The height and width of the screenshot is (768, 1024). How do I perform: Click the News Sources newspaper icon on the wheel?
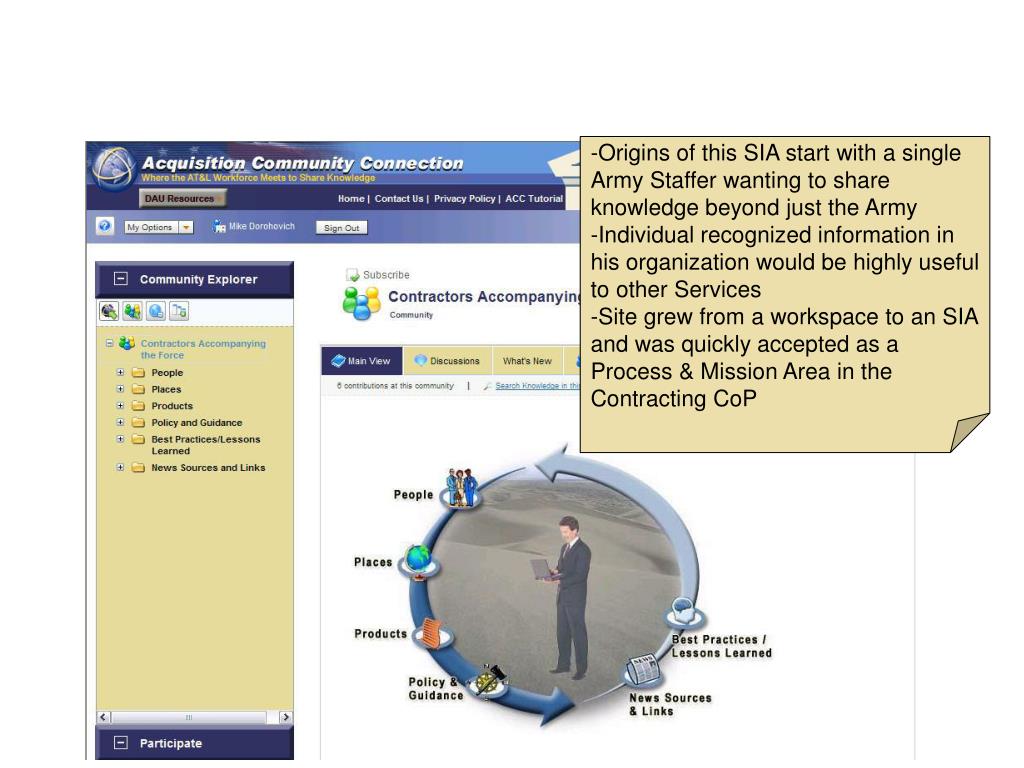click(x=643, y=669)
